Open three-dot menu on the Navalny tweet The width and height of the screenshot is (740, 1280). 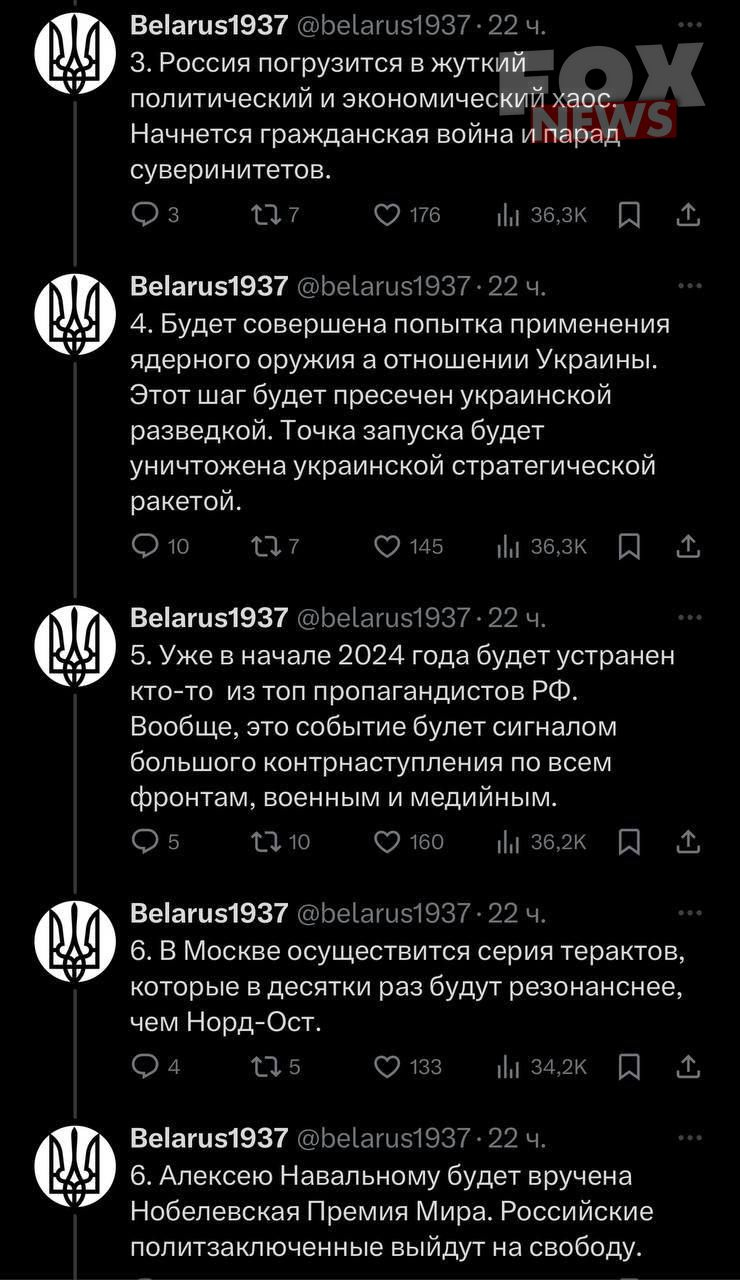pyautogui.click(x=690, y=1138)
